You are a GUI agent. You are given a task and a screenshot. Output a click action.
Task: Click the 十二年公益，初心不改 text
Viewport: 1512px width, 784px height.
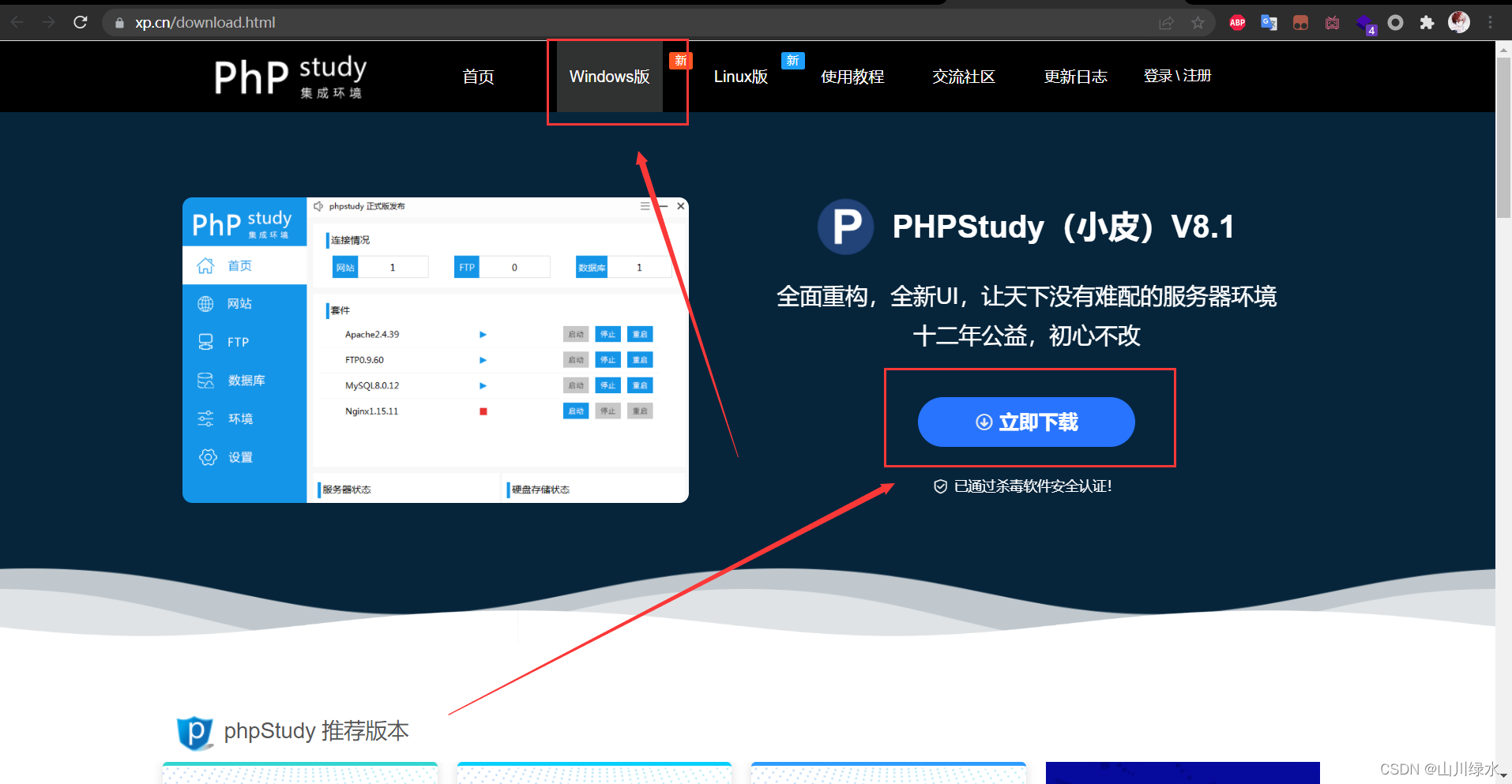pos(1026,336)
